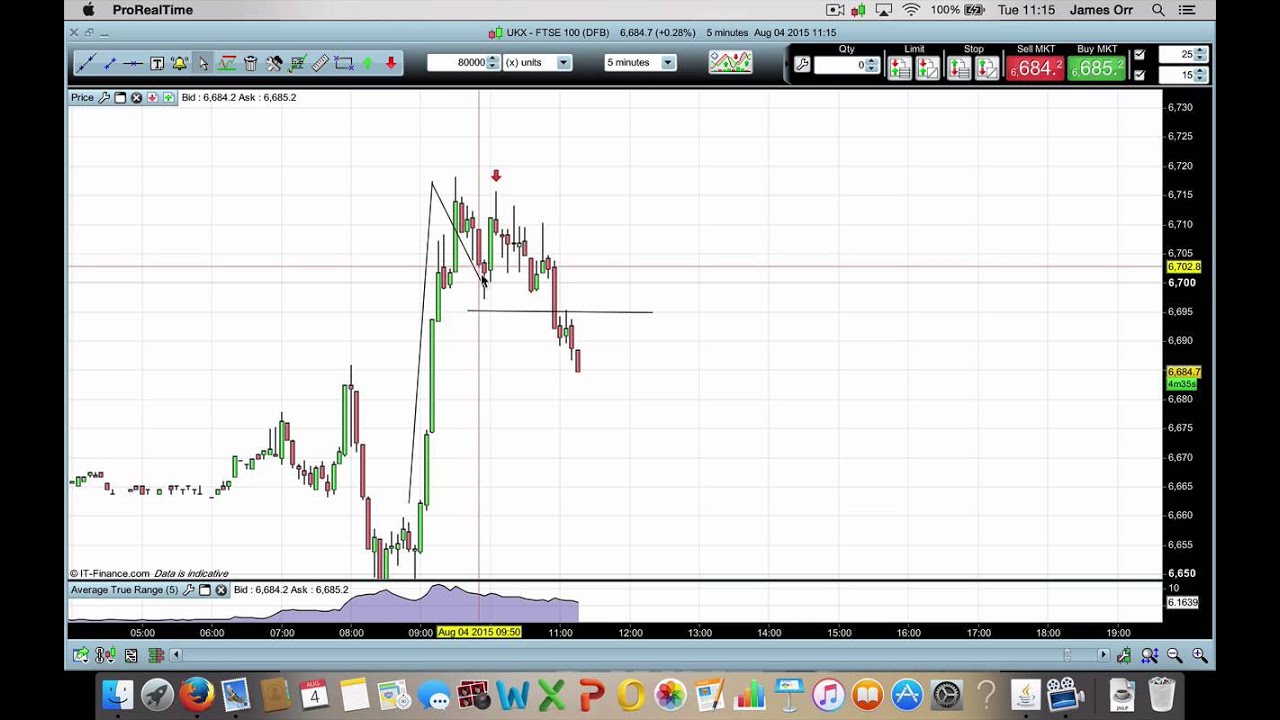Remove the Price panel with X icon
Viewport: 1280px width, 720px height.
[x=136, y=97]
